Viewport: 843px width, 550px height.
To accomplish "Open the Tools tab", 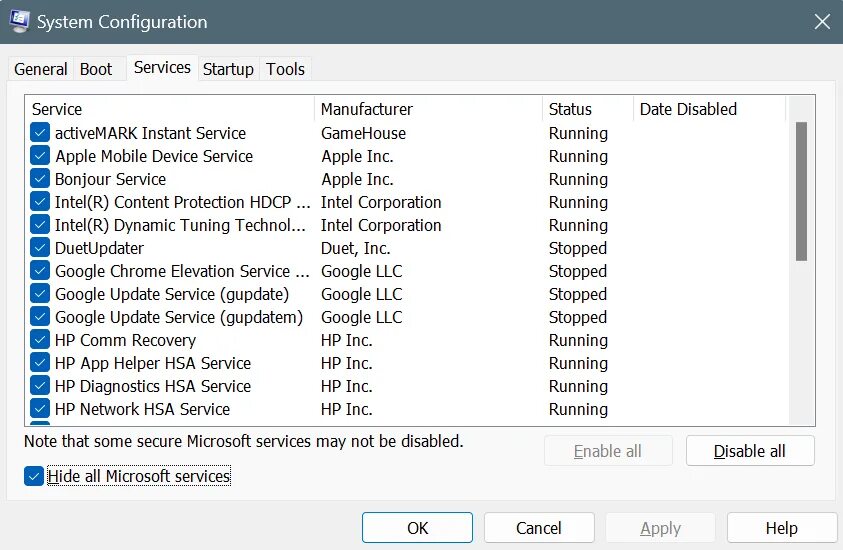I will pos(285,69).
